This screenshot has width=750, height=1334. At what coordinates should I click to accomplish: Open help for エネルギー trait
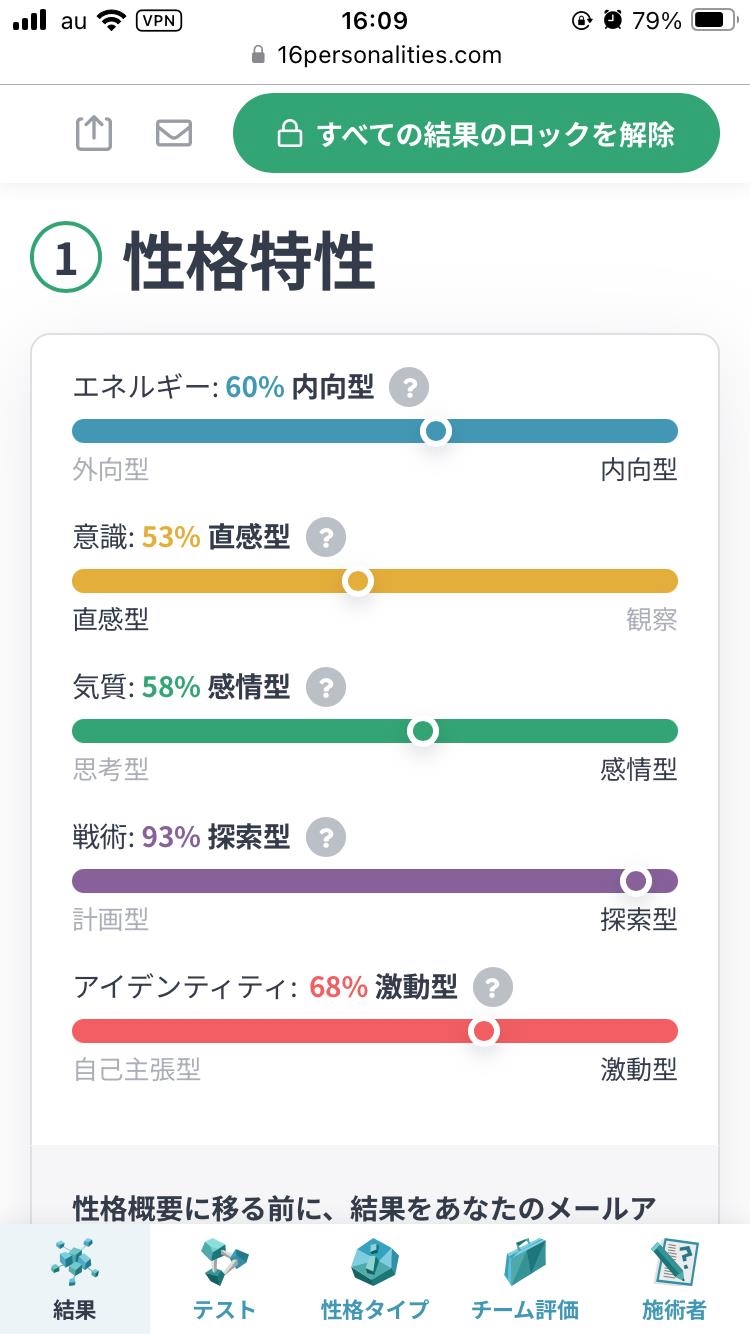click(409, 387)
